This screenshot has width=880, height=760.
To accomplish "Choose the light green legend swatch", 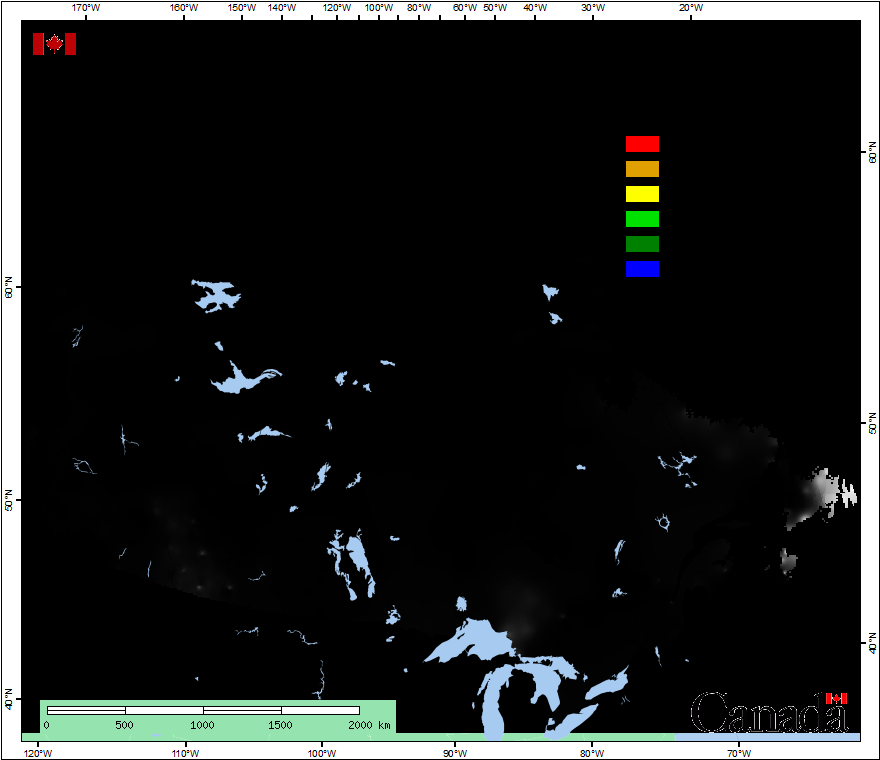I will [x=642, y=219].
